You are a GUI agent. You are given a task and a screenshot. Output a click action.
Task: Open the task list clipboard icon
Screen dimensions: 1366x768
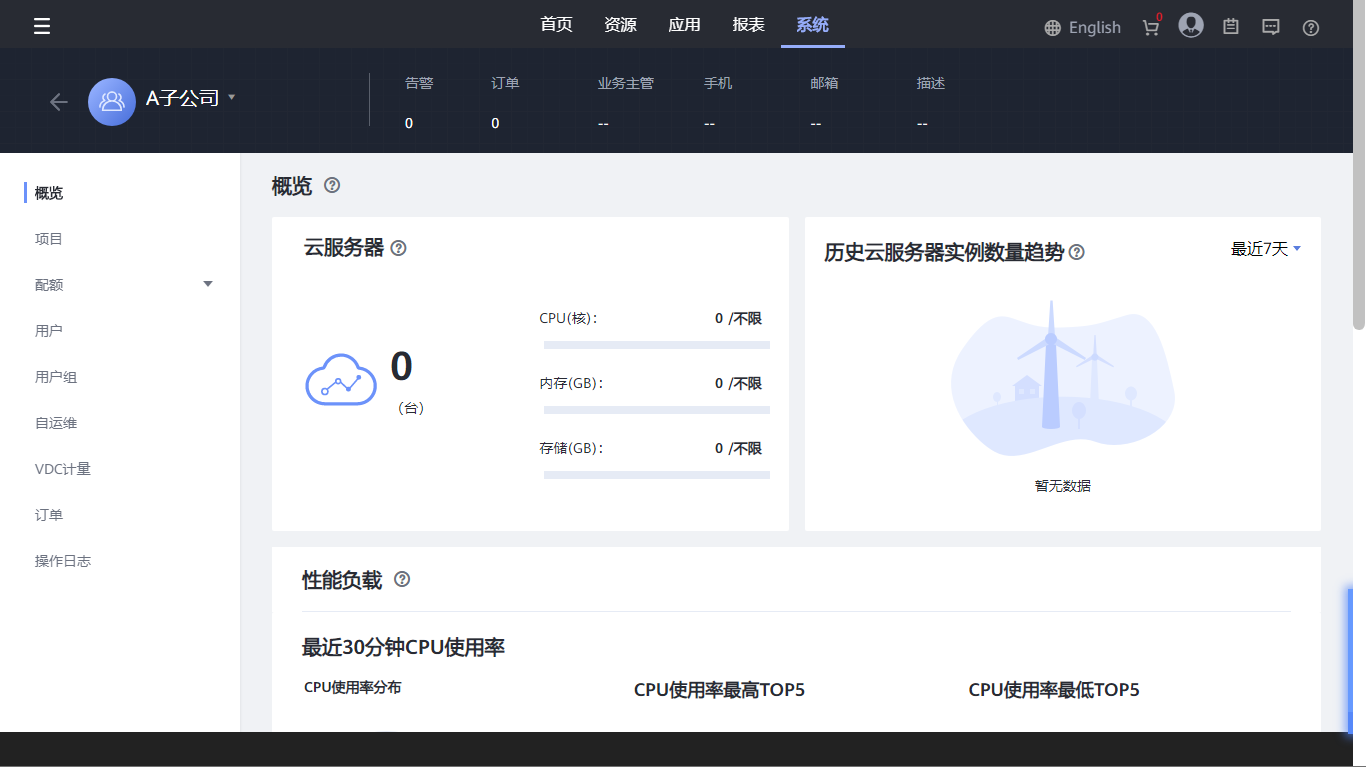coord(1231,27)
